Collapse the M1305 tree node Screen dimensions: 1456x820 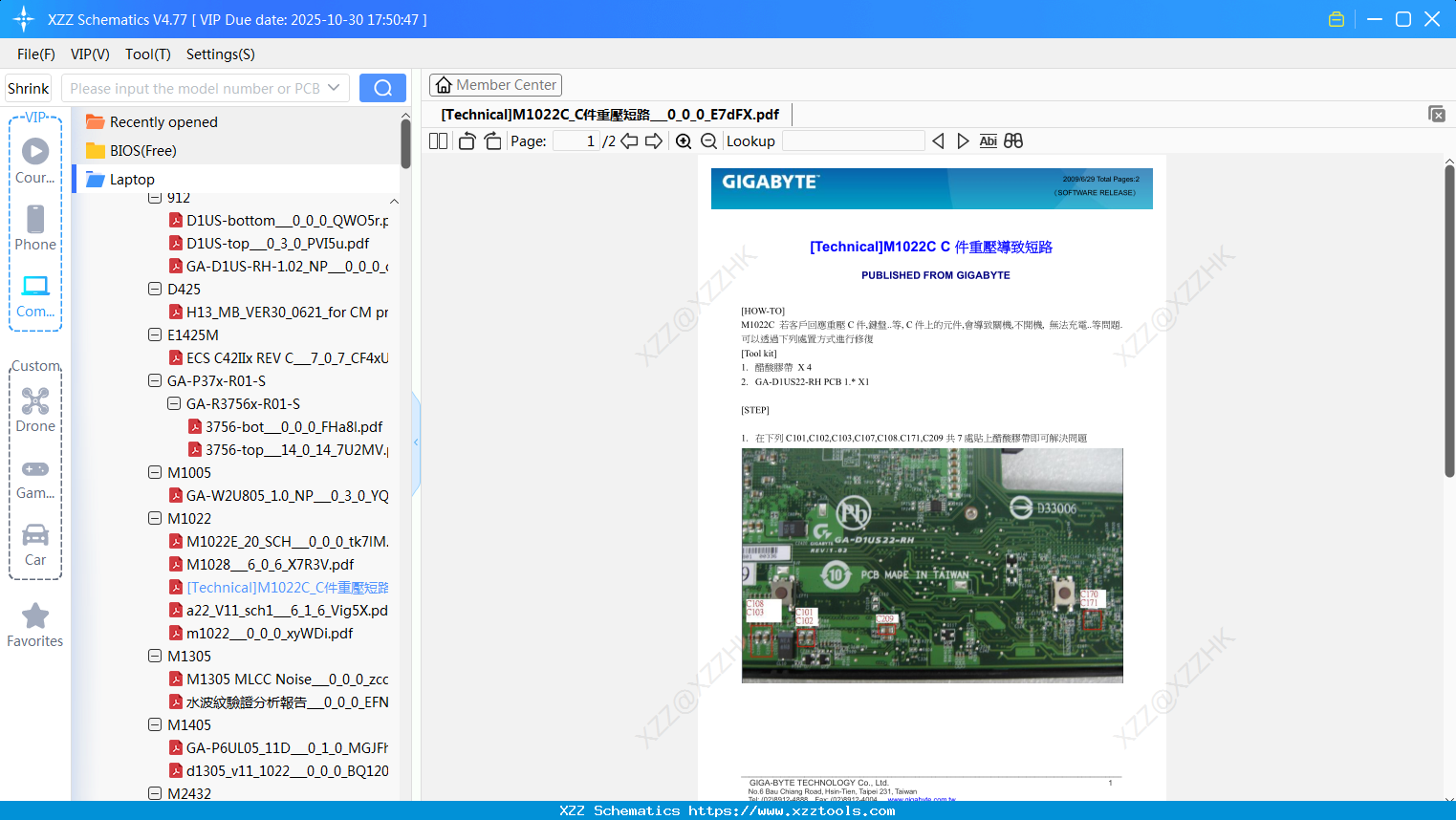(x=155, y=656)
